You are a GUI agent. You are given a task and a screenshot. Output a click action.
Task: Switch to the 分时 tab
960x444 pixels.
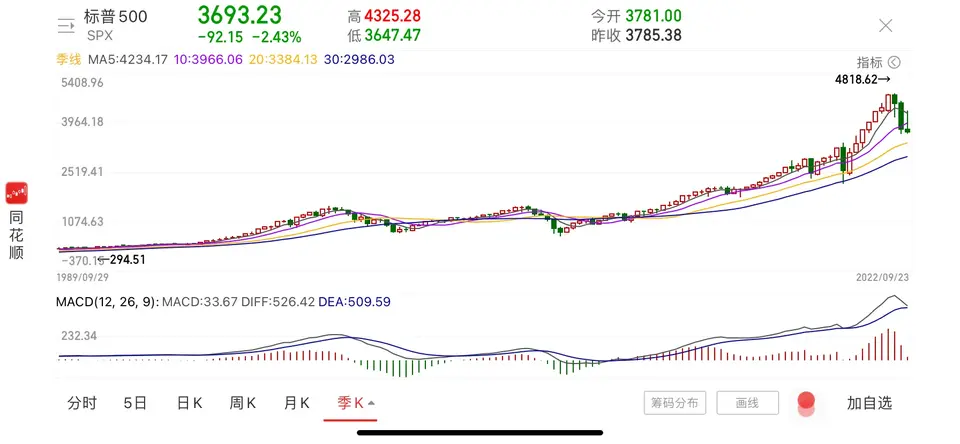82,403
